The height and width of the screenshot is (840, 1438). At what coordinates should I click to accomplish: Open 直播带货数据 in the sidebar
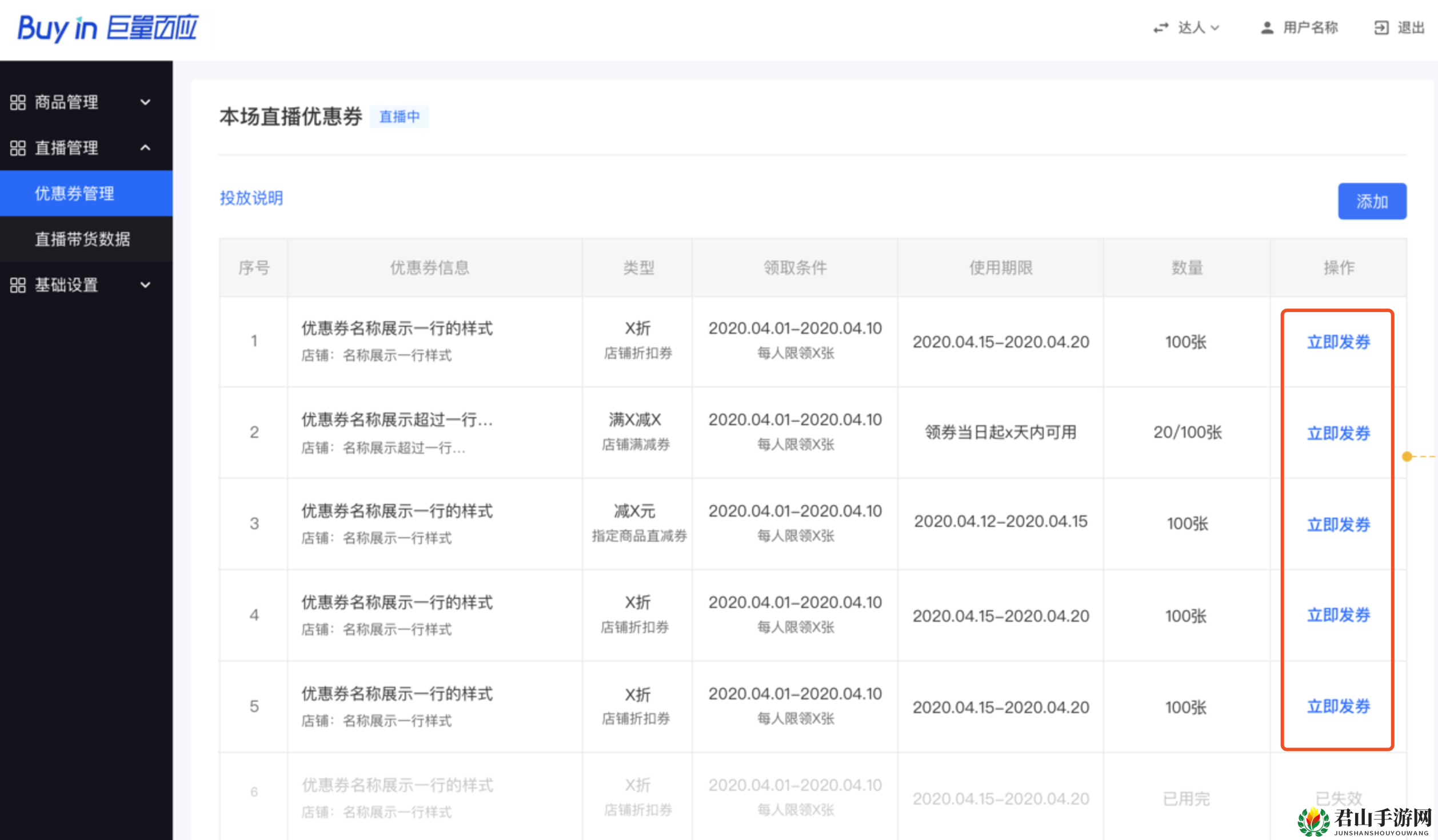pos(86,239)
